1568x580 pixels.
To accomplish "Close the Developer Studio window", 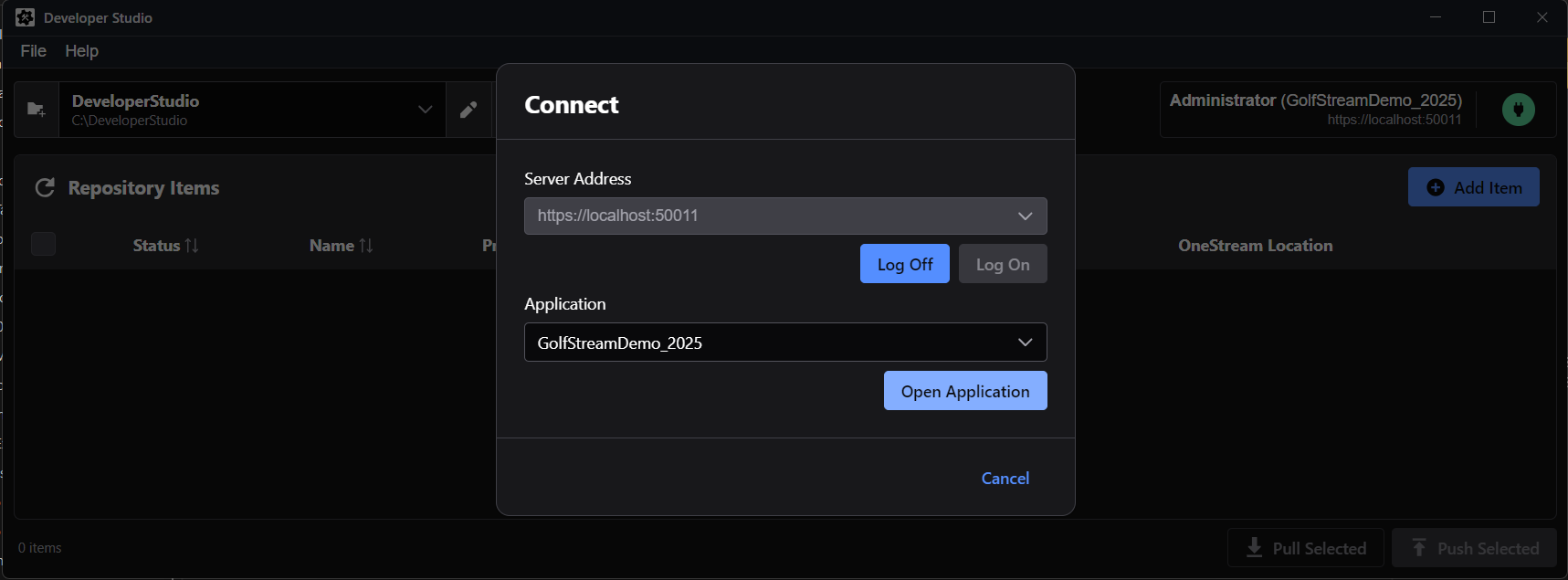I will point(1542,17).
